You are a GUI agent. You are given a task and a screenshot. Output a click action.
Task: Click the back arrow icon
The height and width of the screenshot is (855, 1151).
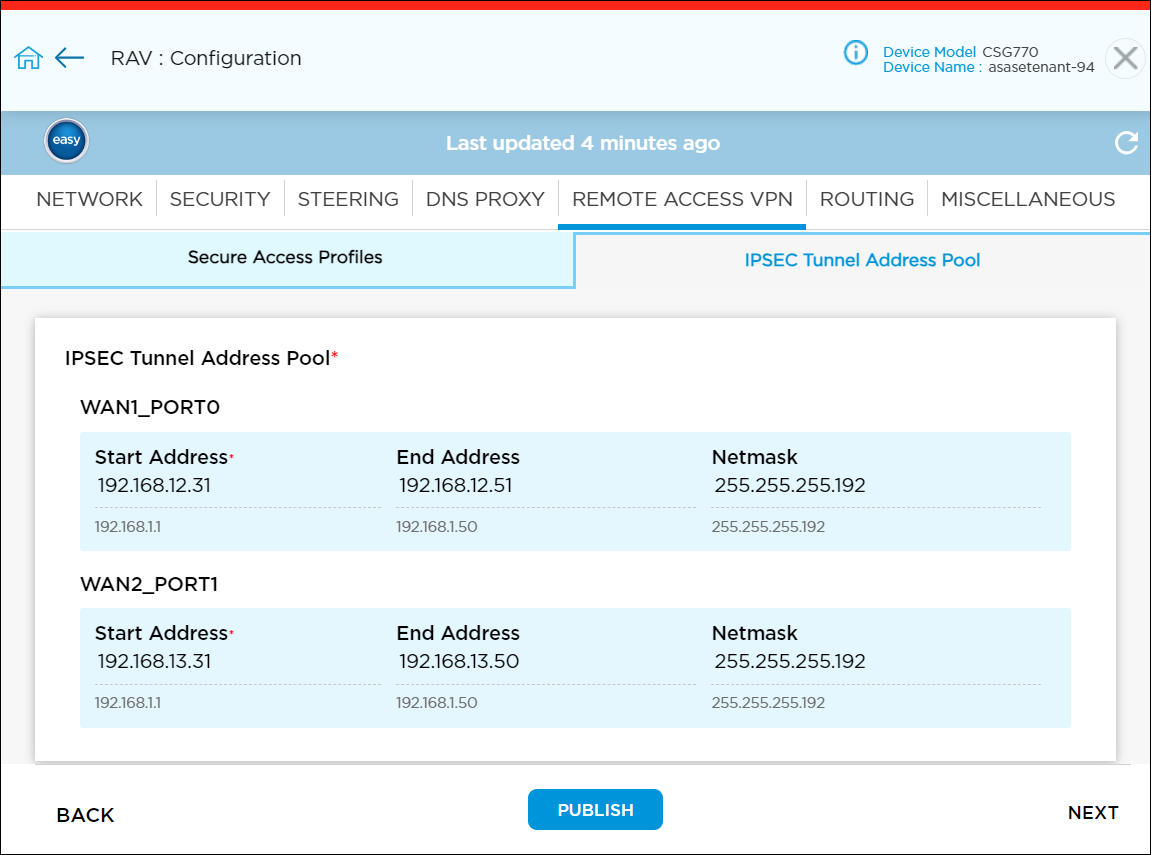pos(69,58)
